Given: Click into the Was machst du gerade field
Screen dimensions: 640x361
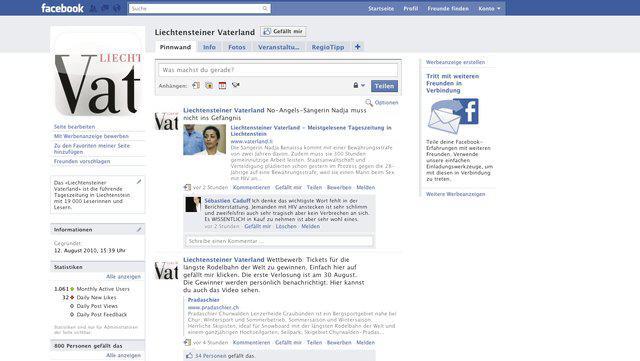Looking at the screenshot, I should (278, 70).
